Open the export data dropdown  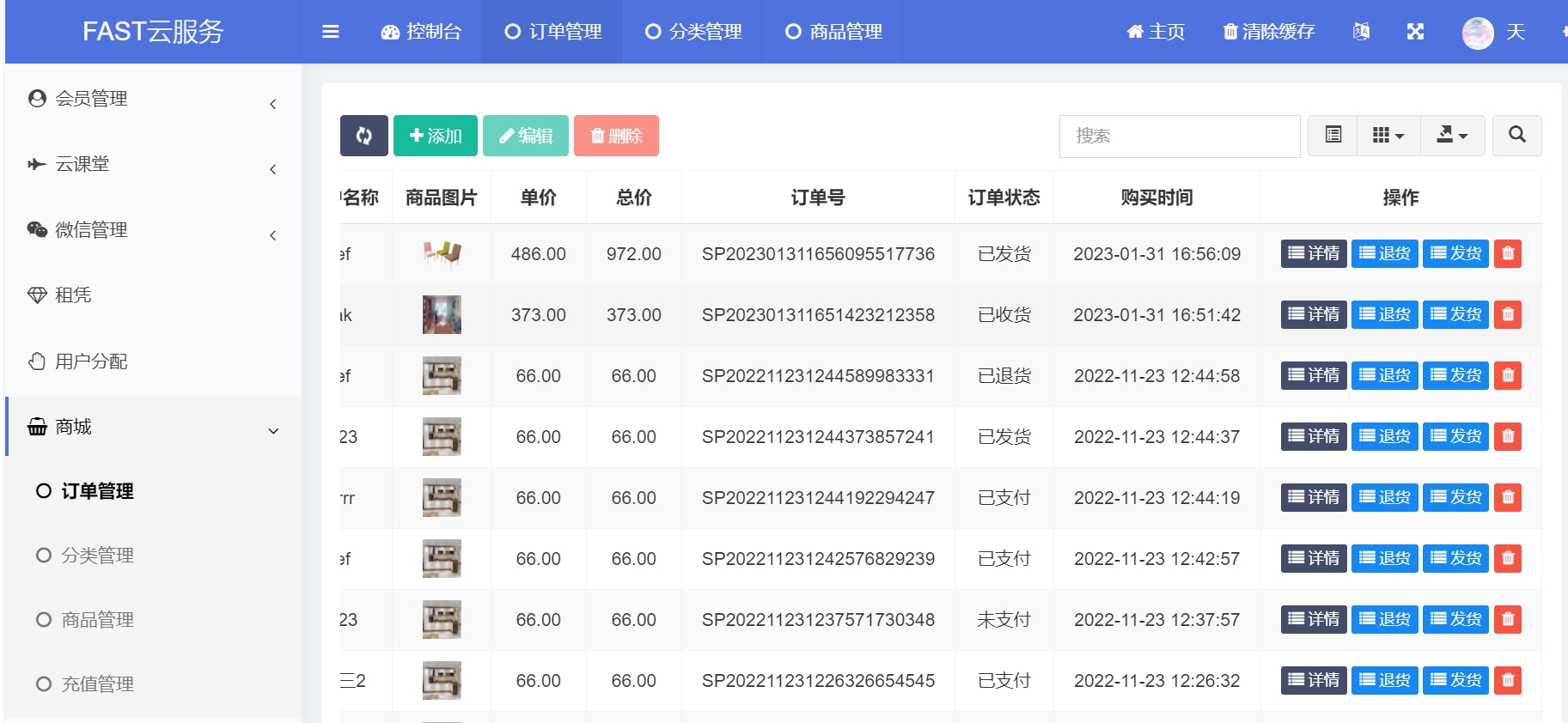coord(1453,135)
